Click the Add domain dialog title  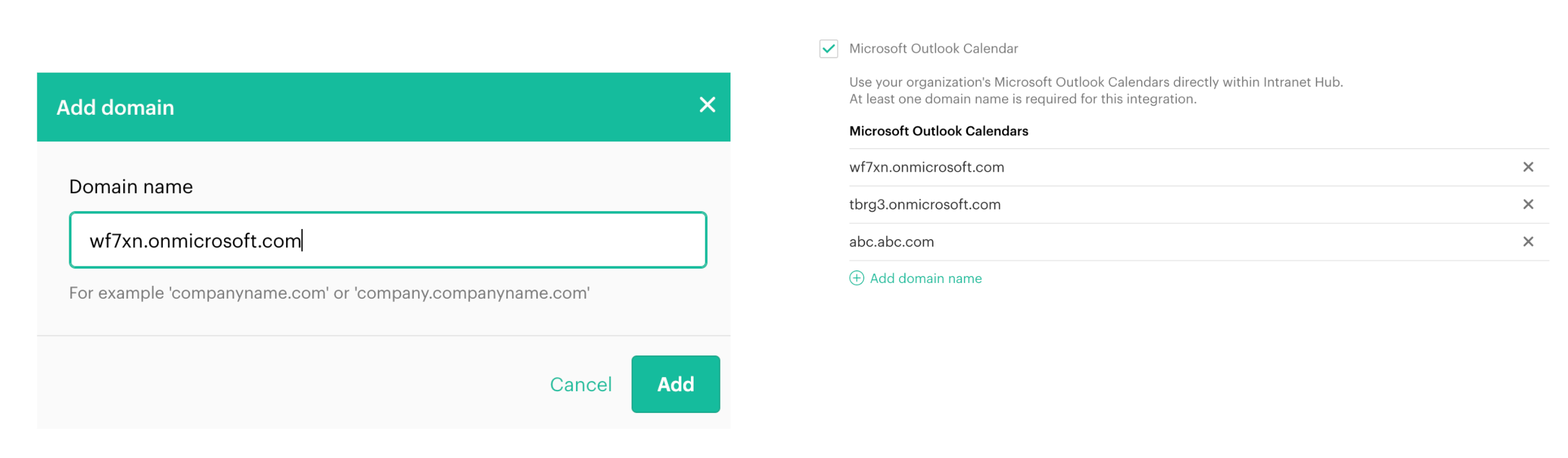pyautogui.click(x=115, y=107)
